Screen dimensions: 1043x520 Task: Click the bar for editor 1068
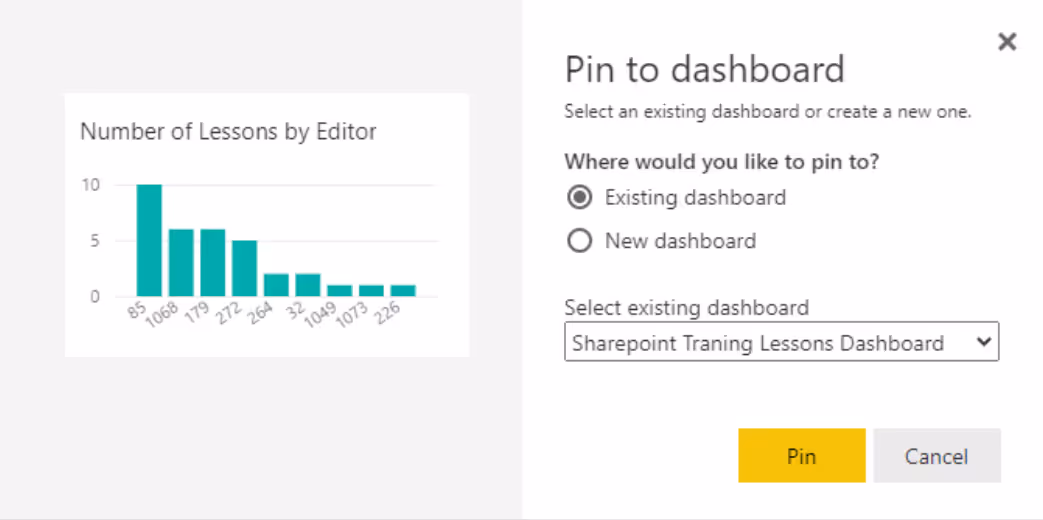point(181,262)
